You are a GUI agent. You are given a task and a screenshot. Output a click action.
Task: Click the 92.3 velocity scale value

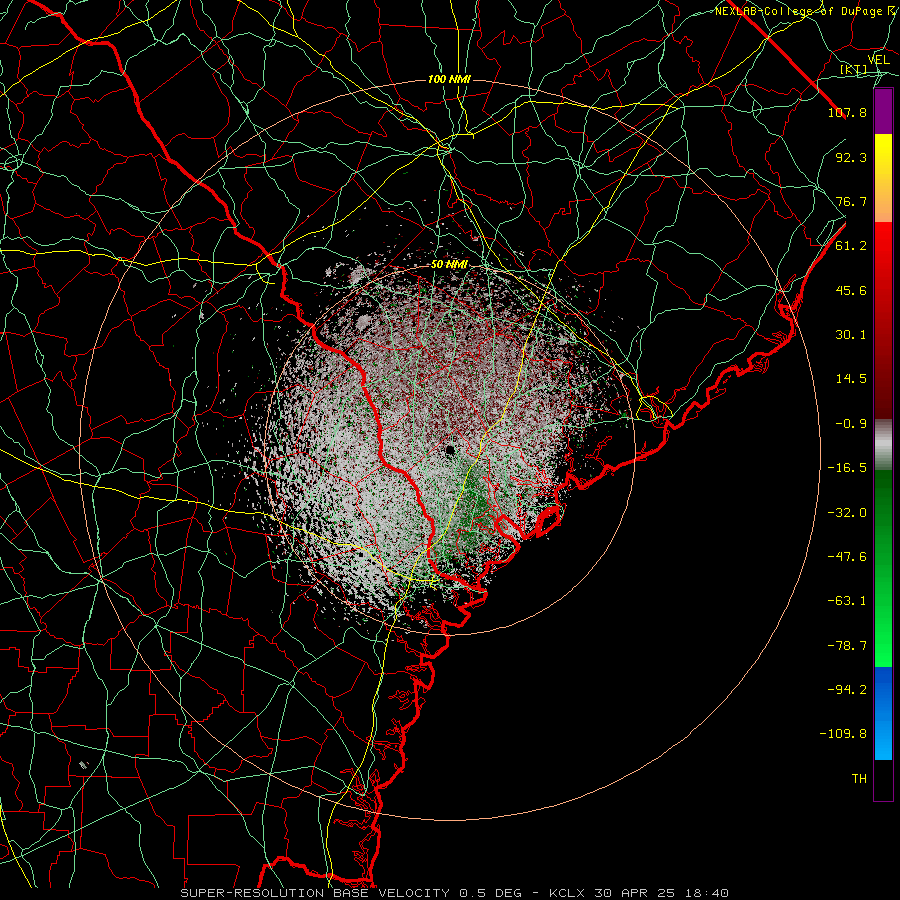(x=851, y=157)
